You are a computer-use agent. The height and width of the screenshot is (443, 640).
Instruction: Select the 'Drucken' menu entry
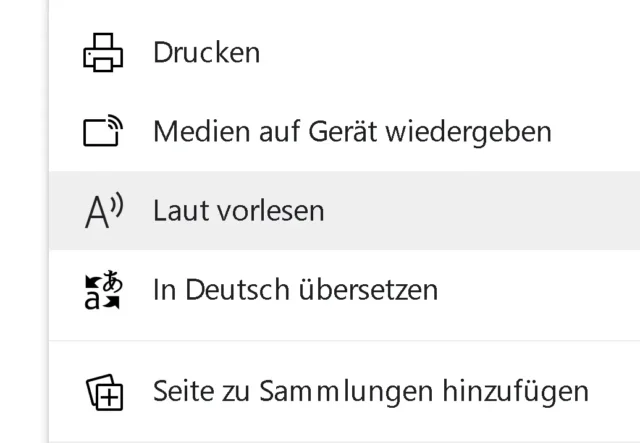point(206,52)
